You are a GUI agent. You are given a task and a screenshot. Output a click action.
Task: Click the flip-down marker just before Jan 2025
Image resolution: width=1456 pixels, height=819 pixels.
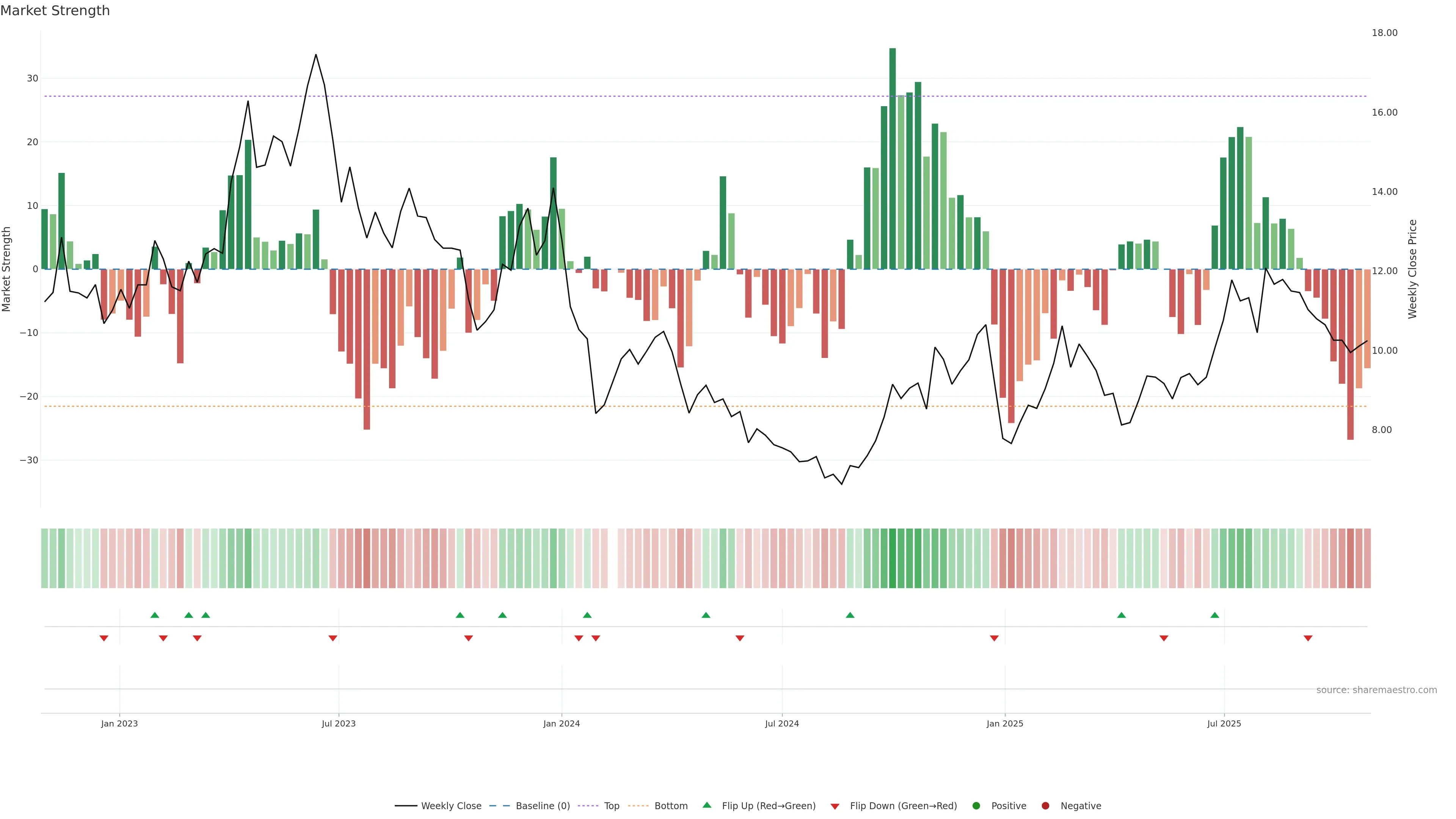(994, 638)
